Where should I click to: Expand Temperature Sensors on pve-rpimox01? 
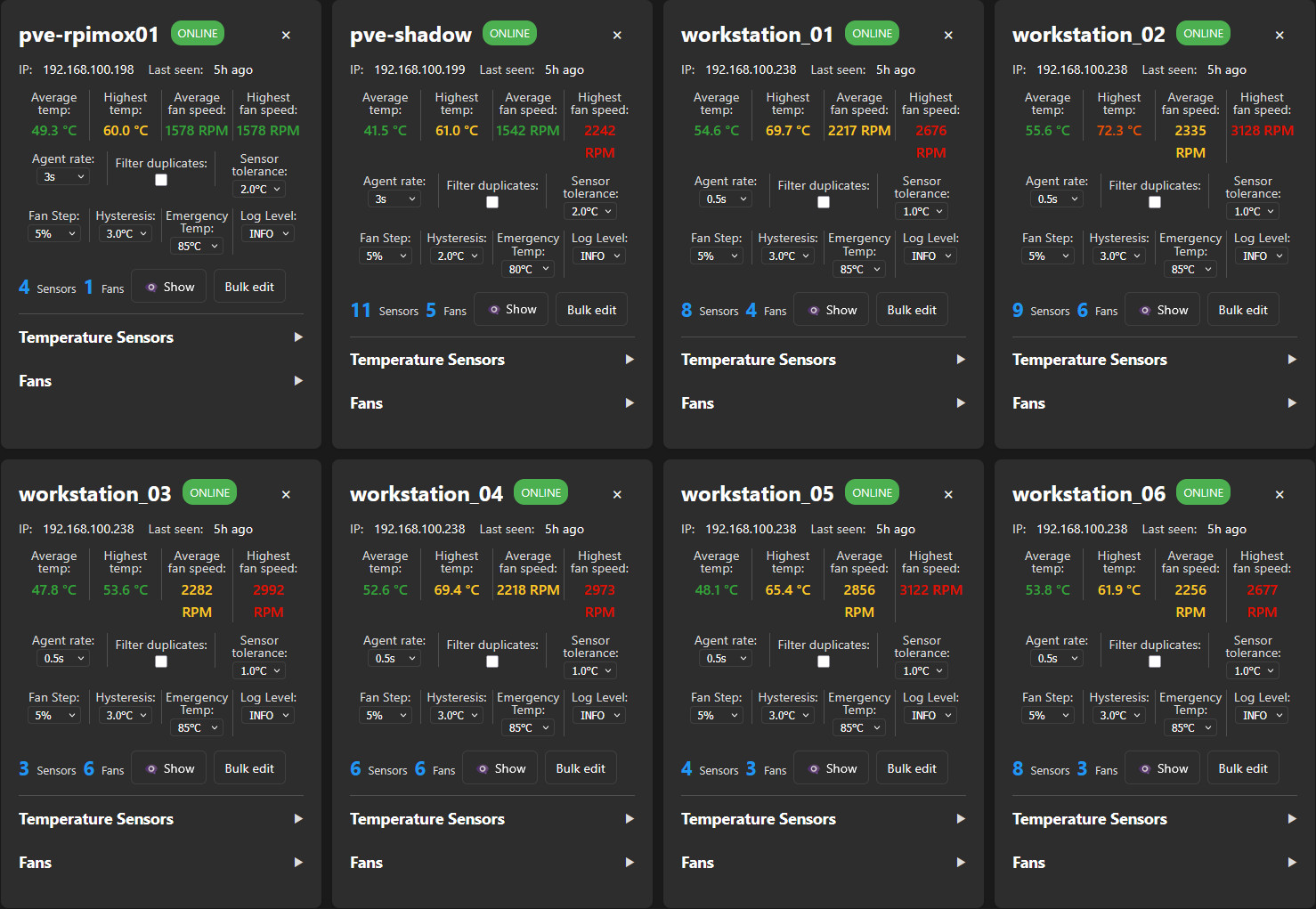(161, 337)
